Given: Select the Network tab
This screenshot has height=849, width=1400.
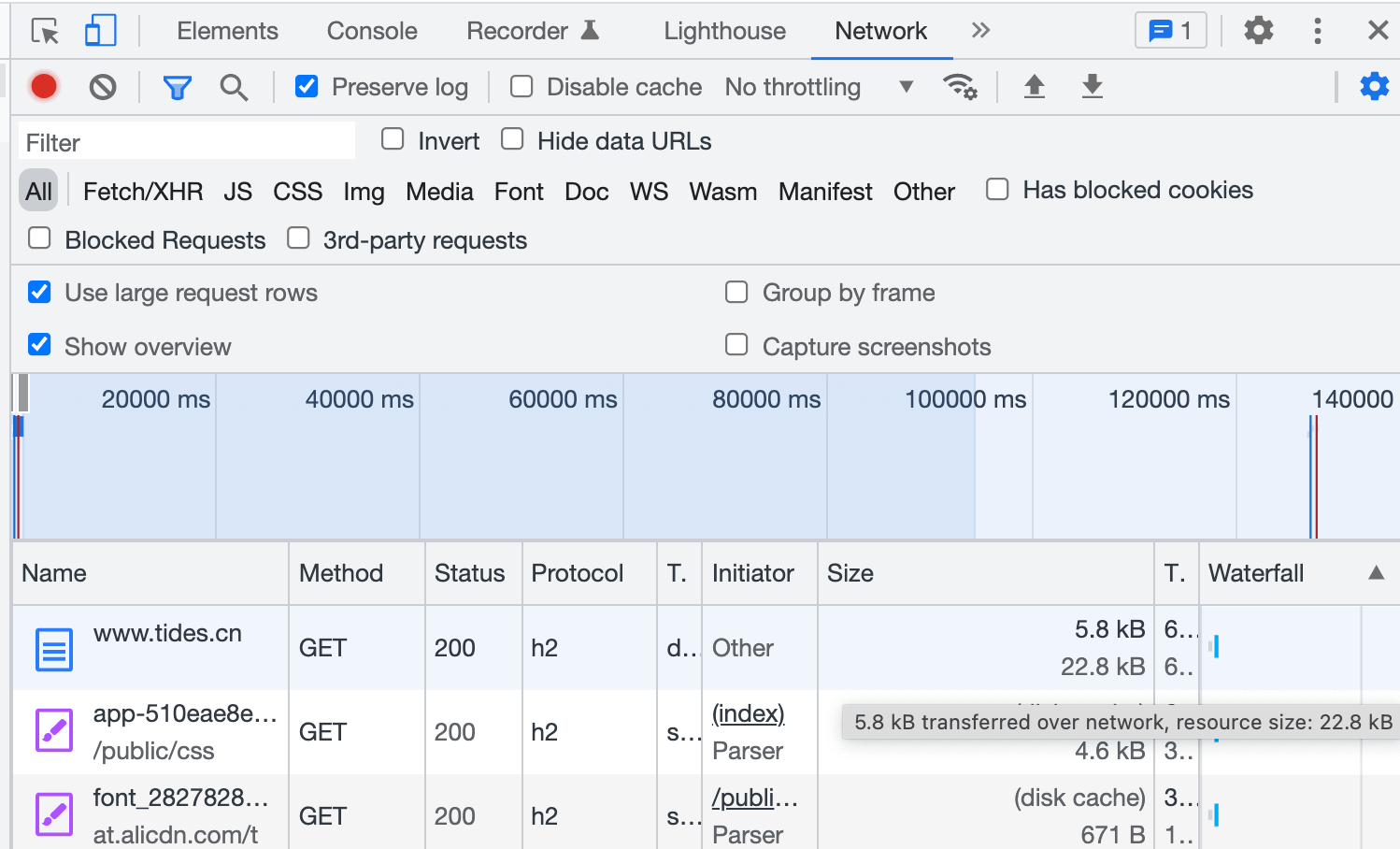Looking at the screenshot, I should [x=880, y=31].
